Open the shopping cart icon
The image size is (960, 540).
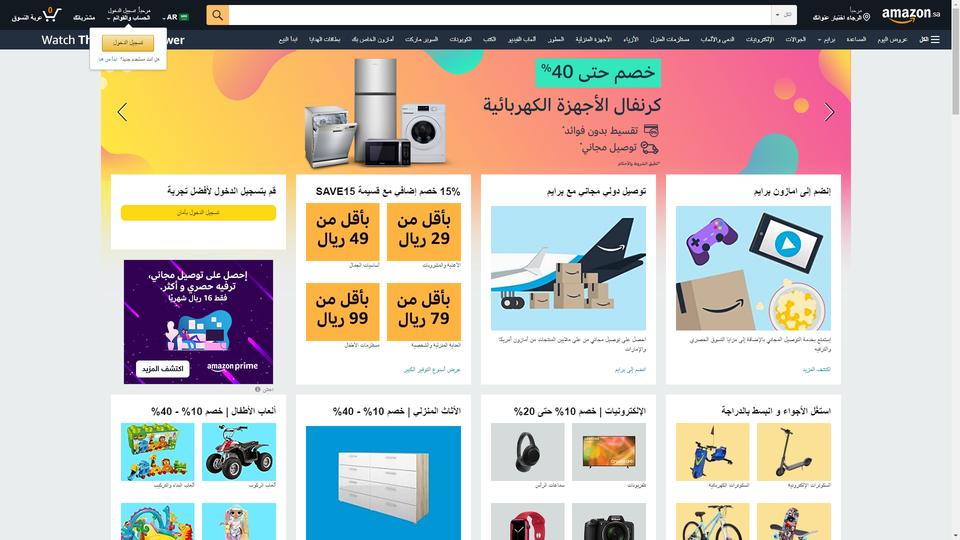(51, 14)
